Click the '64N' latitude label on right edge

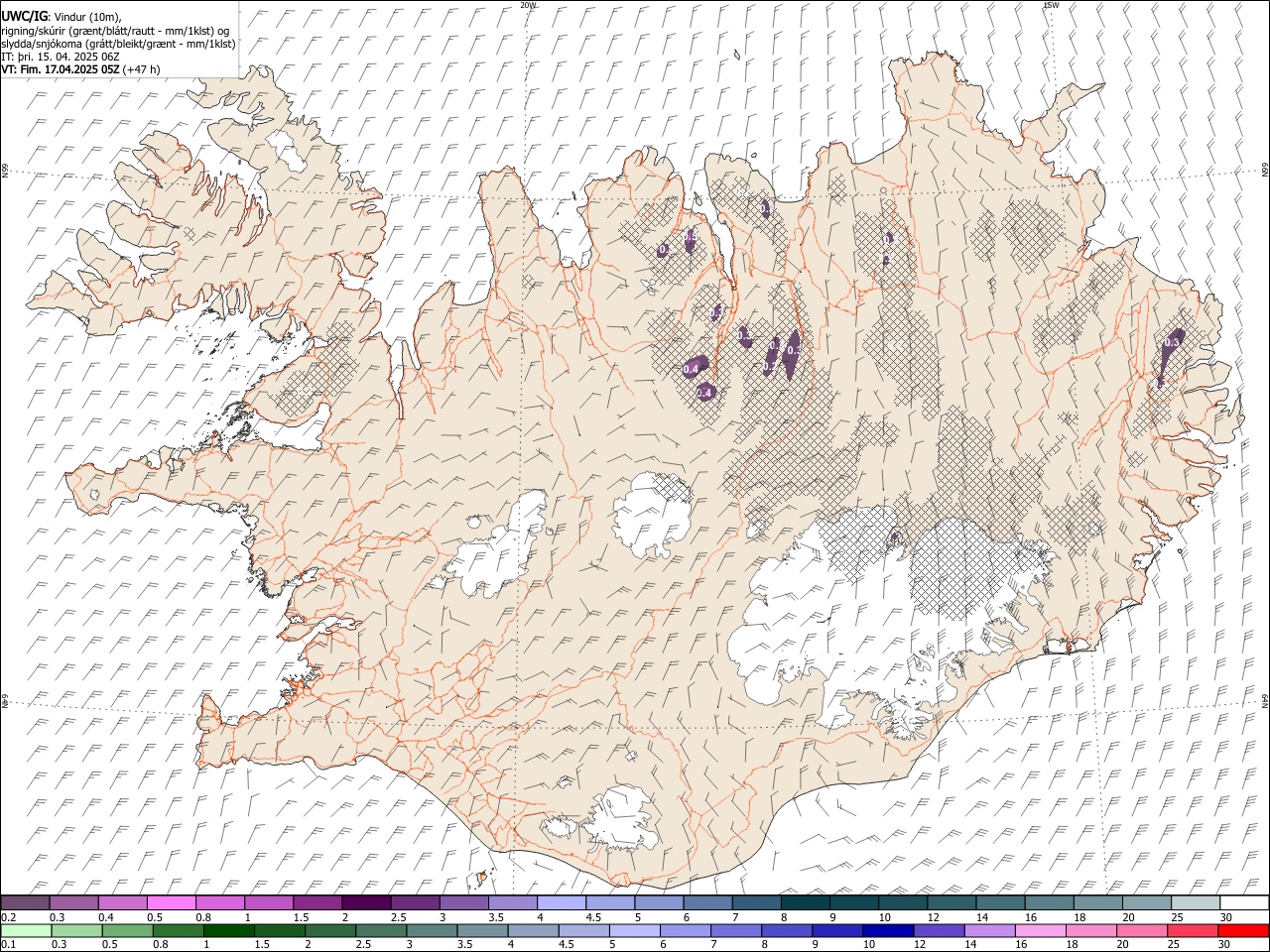click(1265, 700)
